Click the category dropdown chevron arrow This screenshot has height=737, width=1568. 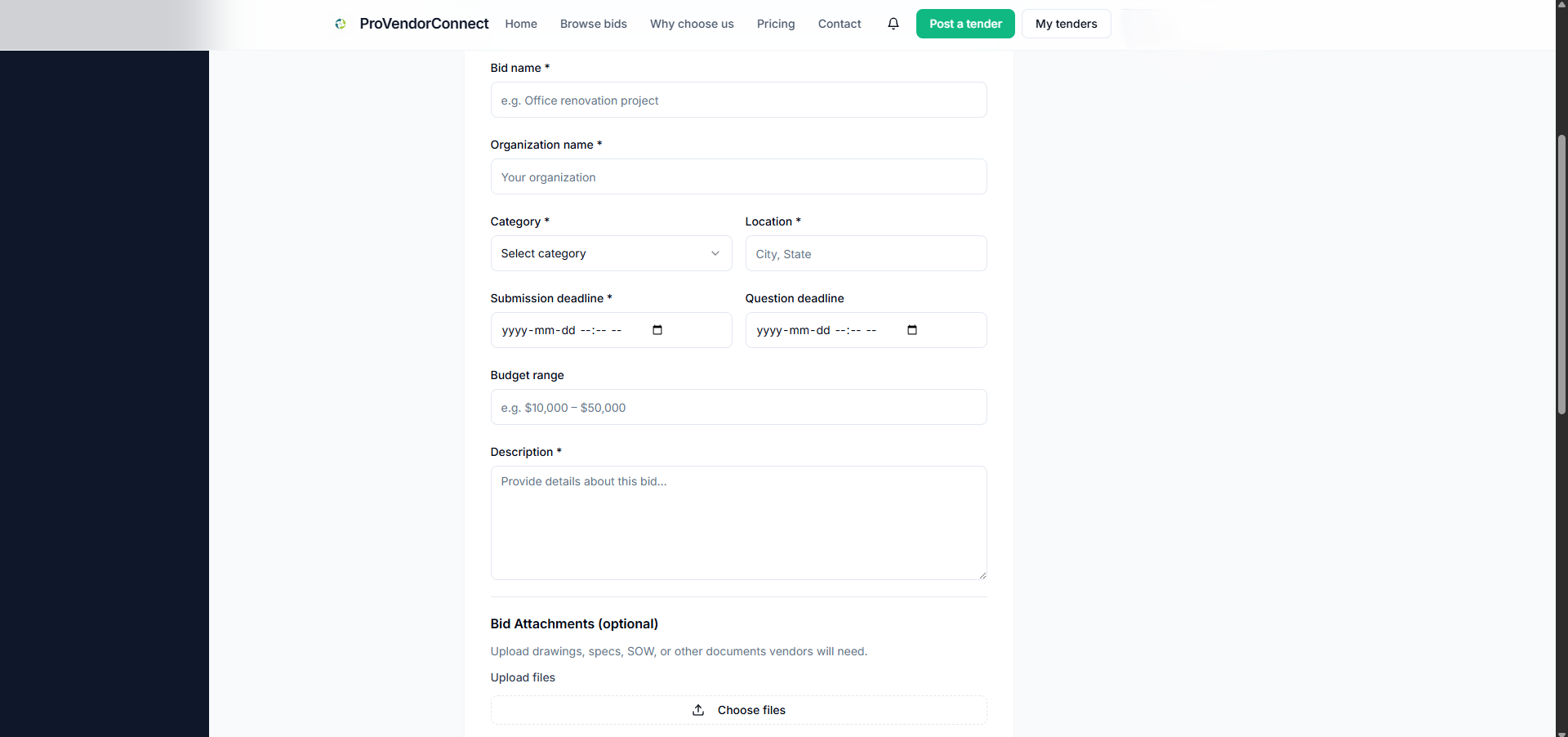[715, 253]
